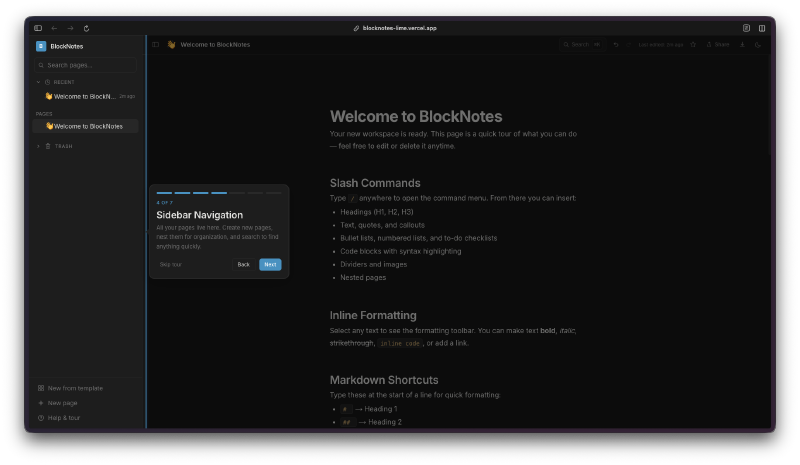Create a New page from sidebar
Viewport: 800px width, 465px height.
click(57, 403)
